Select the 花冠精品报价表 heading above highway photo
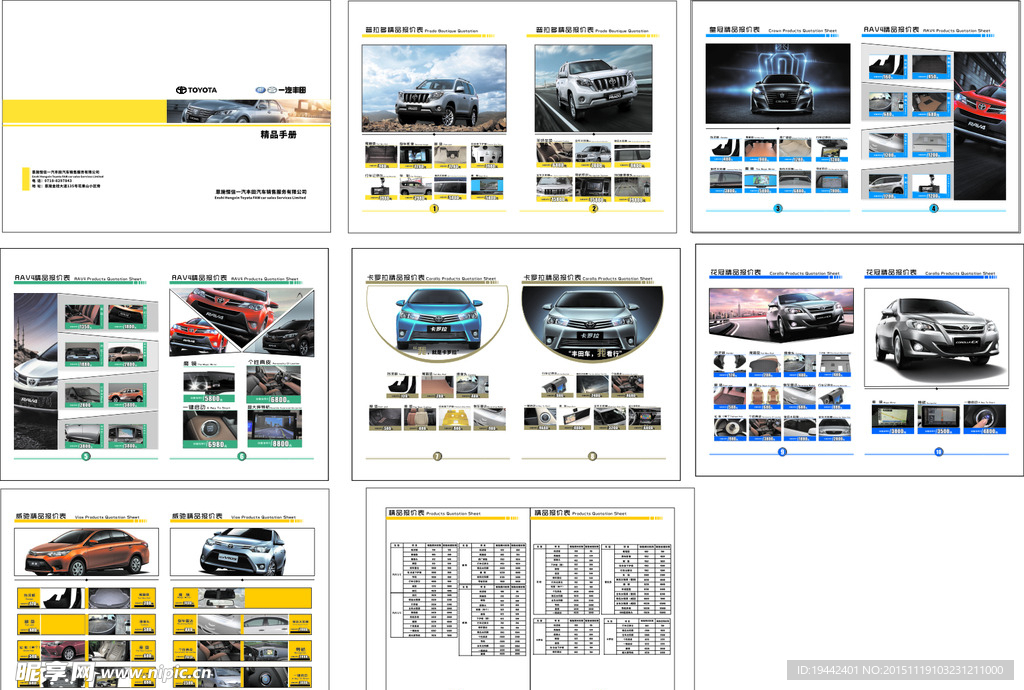 coord(736,272)
